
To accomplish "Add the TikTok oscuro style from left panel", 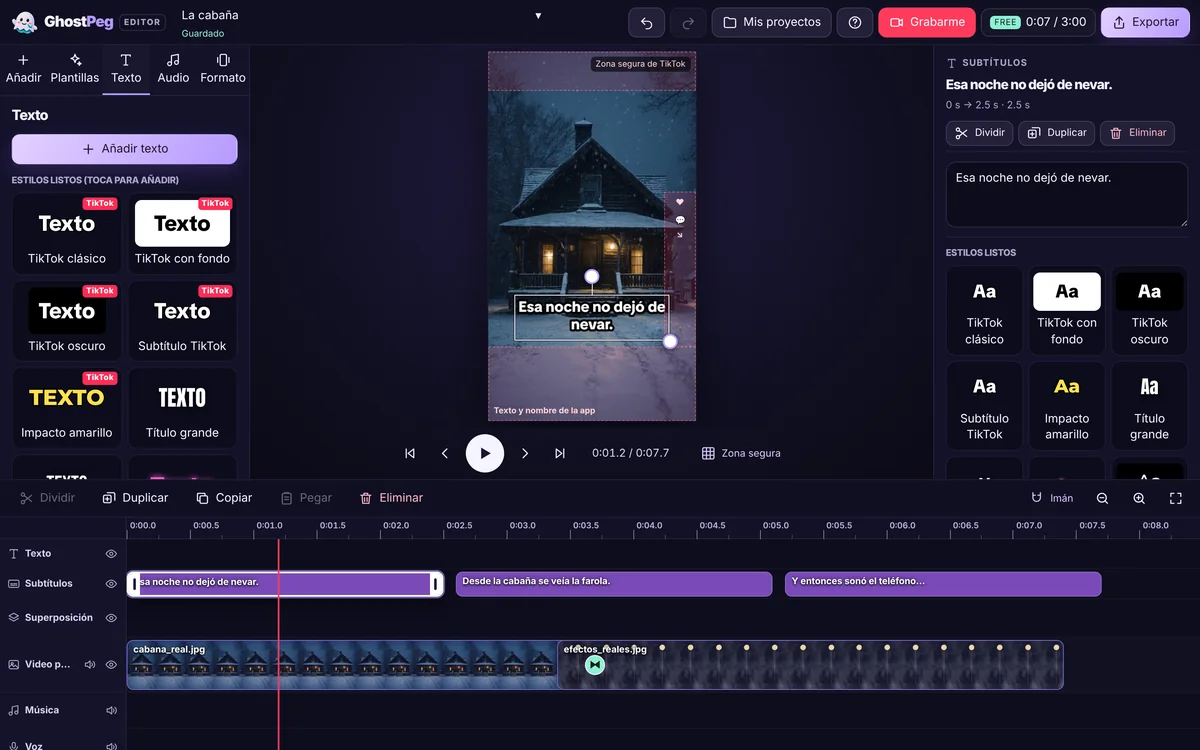I will tap(67, 321).
